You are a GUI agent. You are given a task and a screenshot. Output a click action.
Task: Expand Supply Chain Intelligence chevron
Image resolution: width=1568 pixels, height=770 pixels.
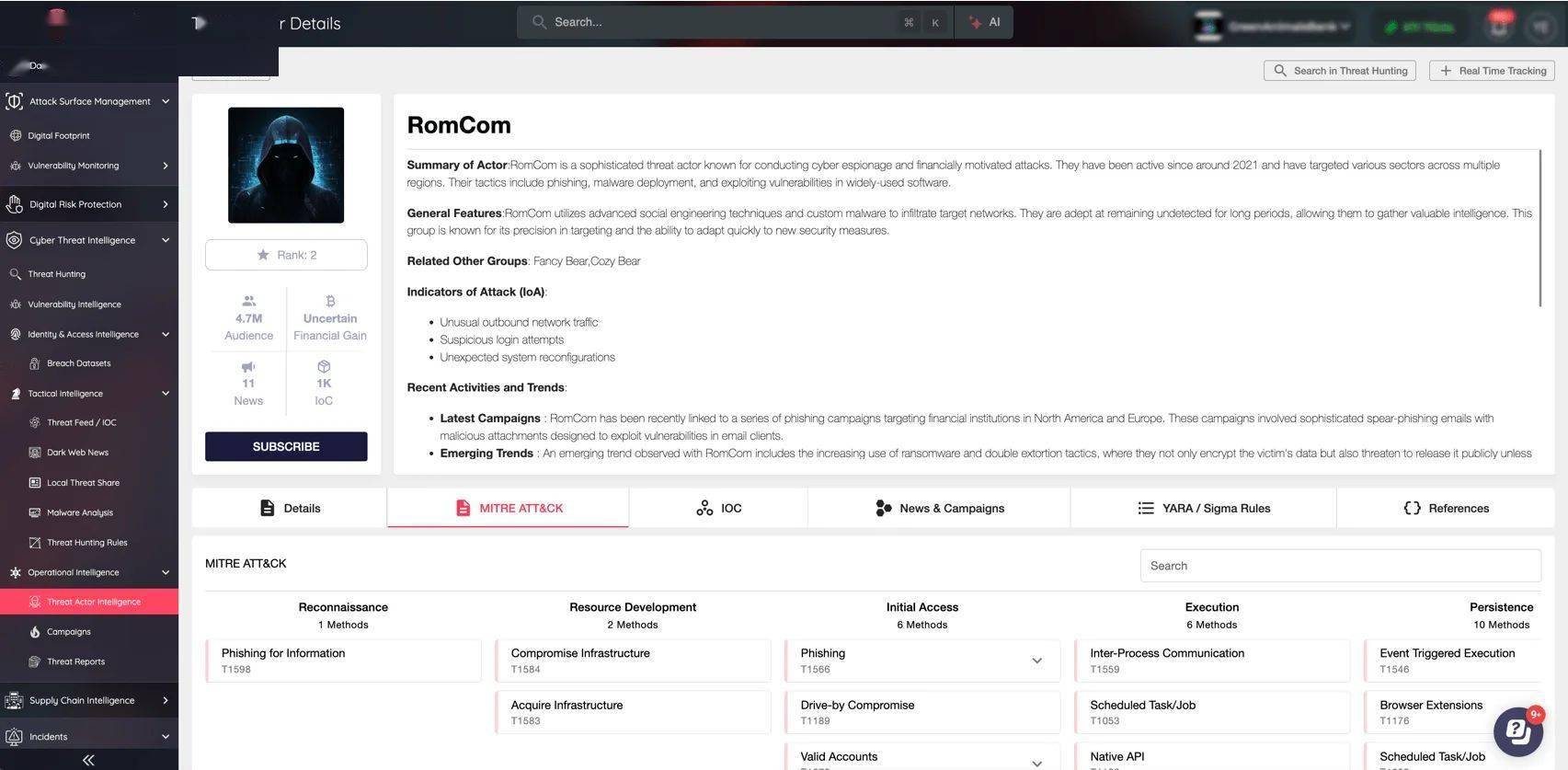(166, 700)
